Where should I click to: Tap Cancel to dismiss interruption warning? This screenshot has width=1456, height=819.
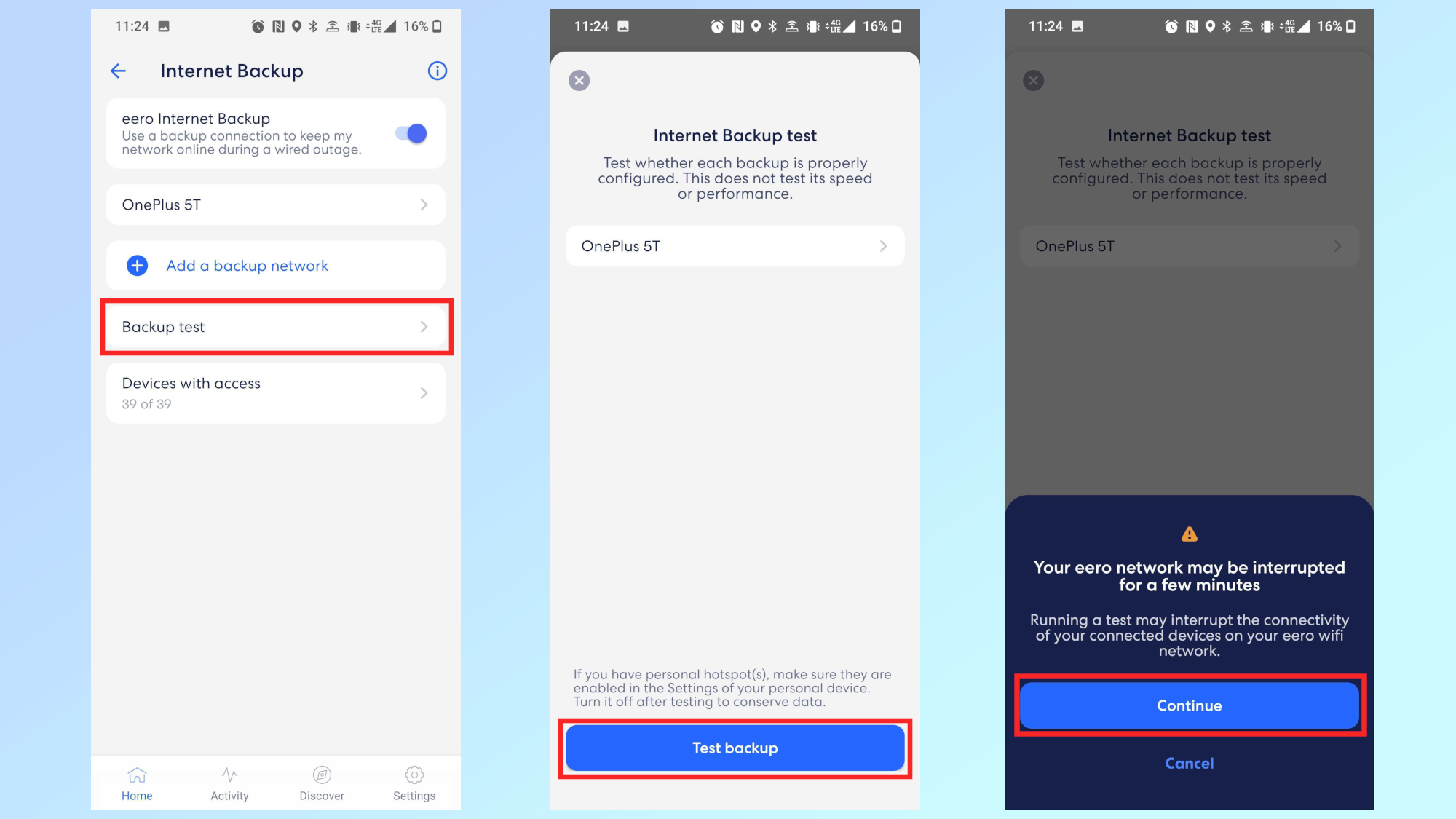point(1189,762)
